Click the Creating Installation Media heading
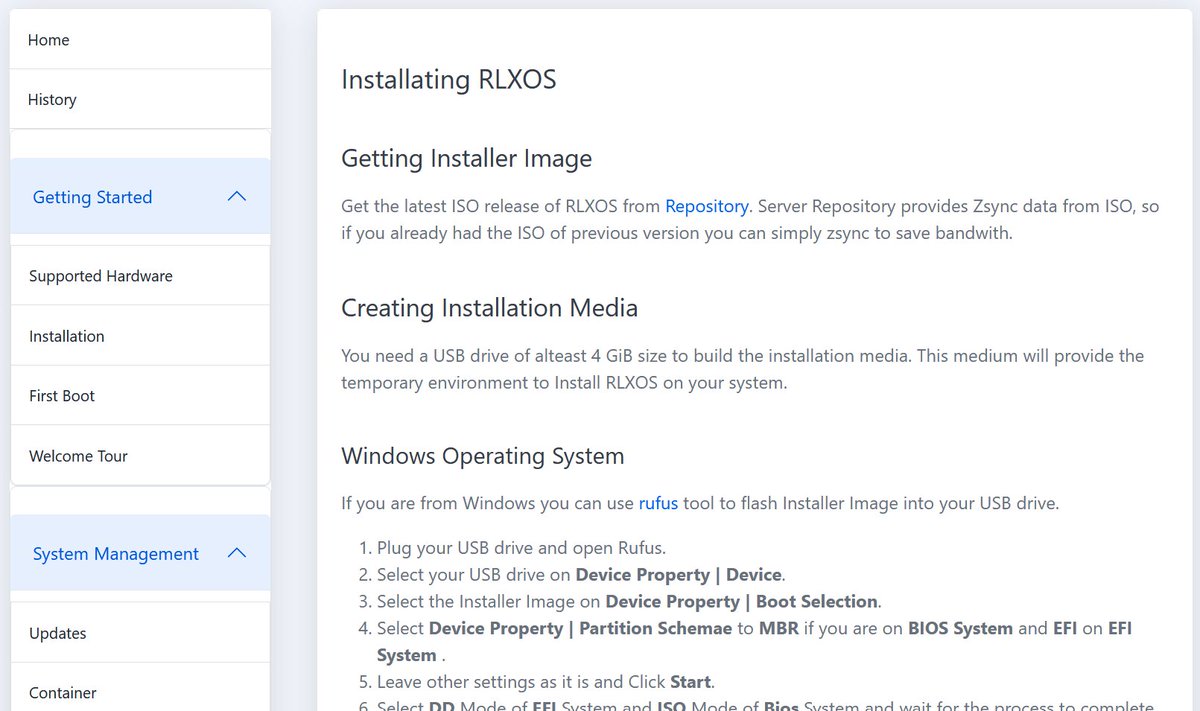Screen dimensions: 1200x711 tap(489, 307)
